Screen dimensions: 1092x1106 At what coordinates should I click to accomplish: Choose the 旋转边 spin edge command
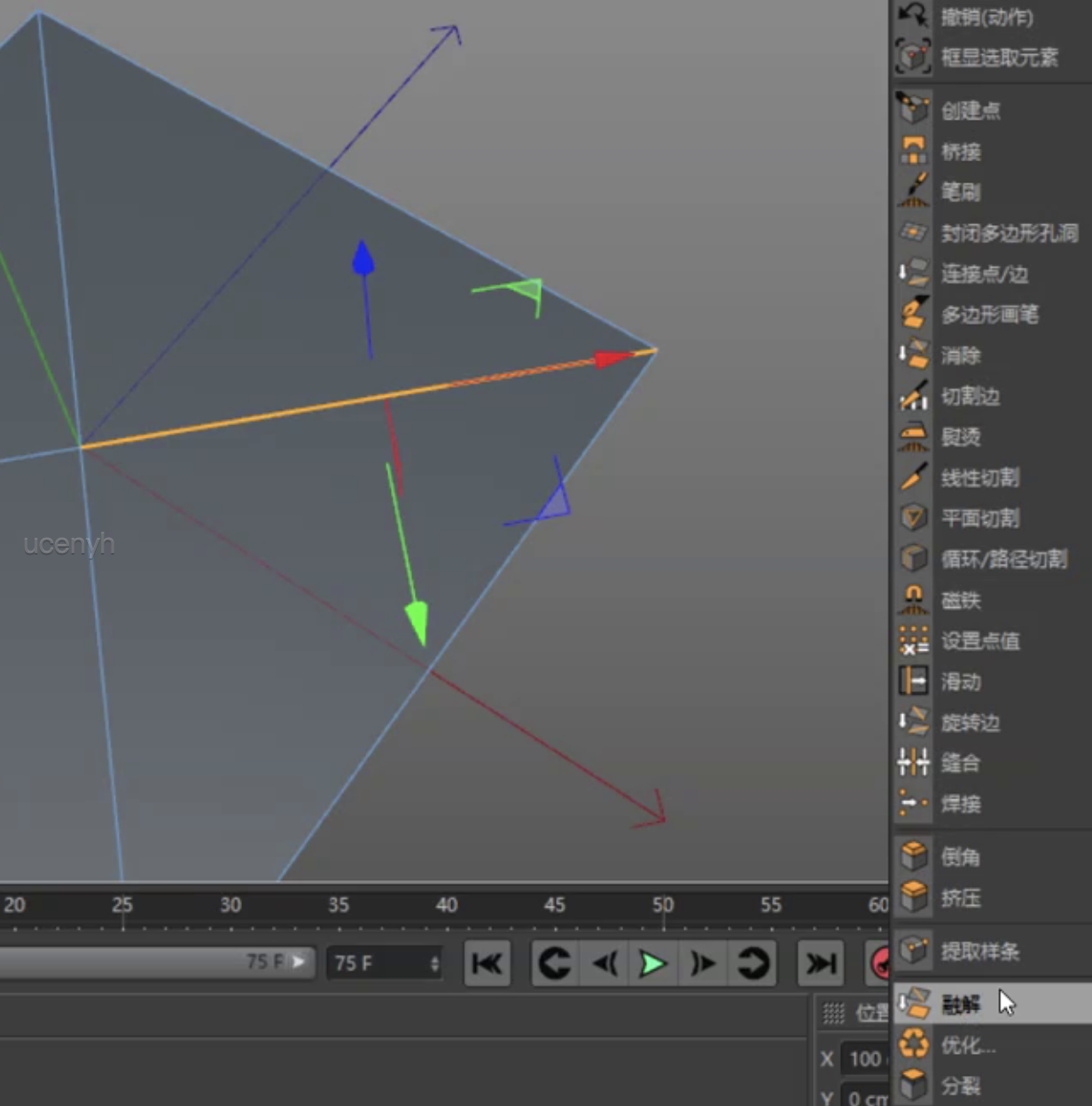click(x=992, y=721)
